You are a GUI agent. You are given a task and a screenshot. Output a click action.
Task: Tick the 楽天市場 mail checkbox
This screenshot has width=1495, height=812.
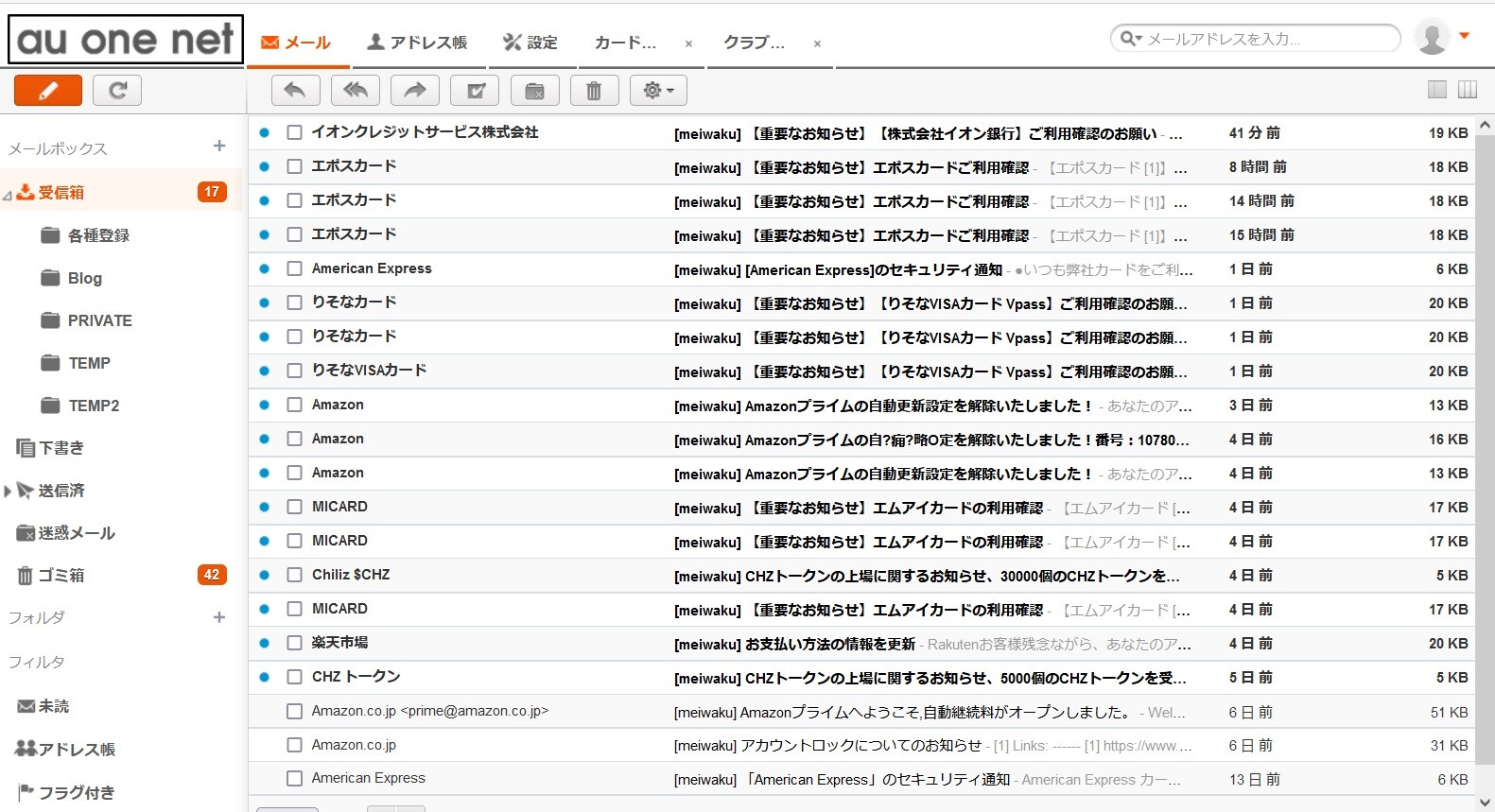click(295, 643)
